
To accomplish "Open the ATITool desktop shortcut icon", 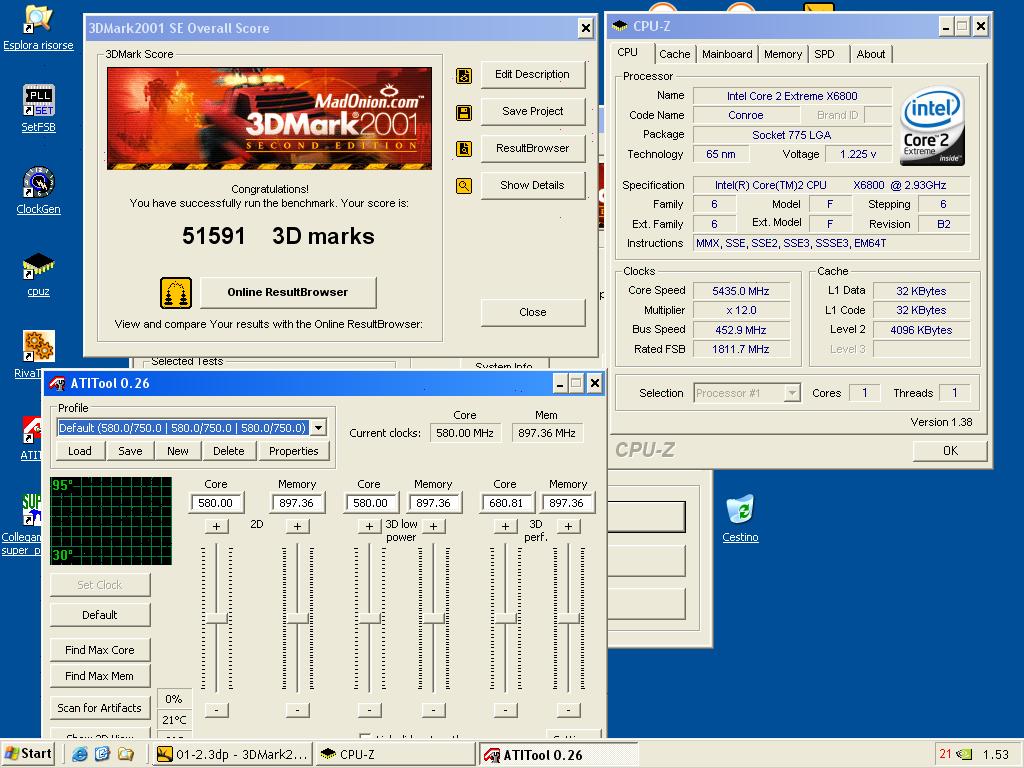I will 31,430.
